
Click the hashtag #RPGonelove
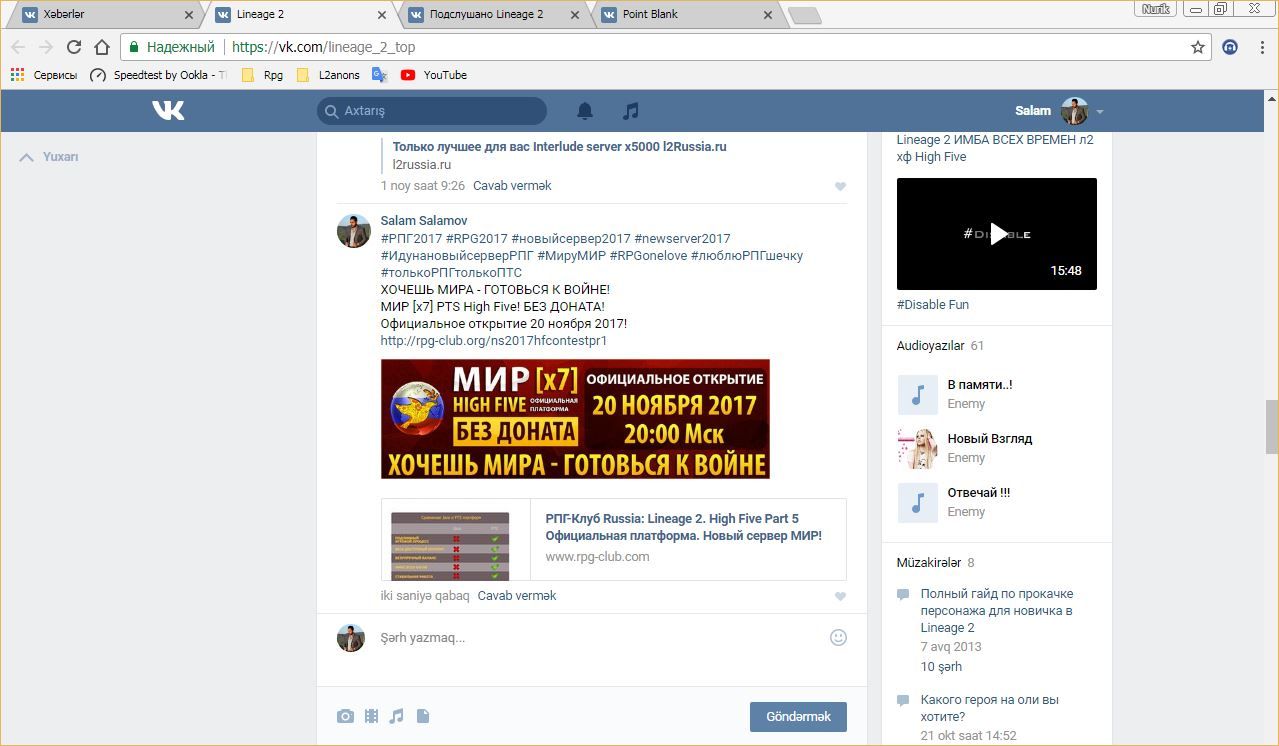coord(648,256)
